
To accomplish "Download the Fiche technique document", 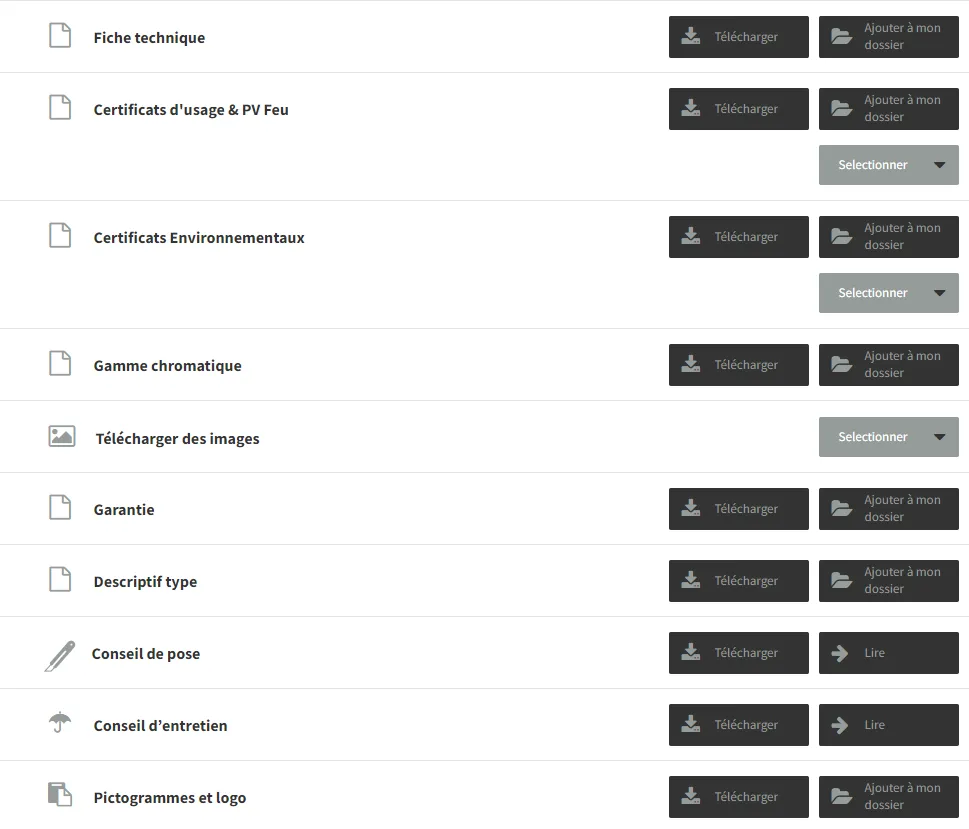I will click(x=738, y=37).
